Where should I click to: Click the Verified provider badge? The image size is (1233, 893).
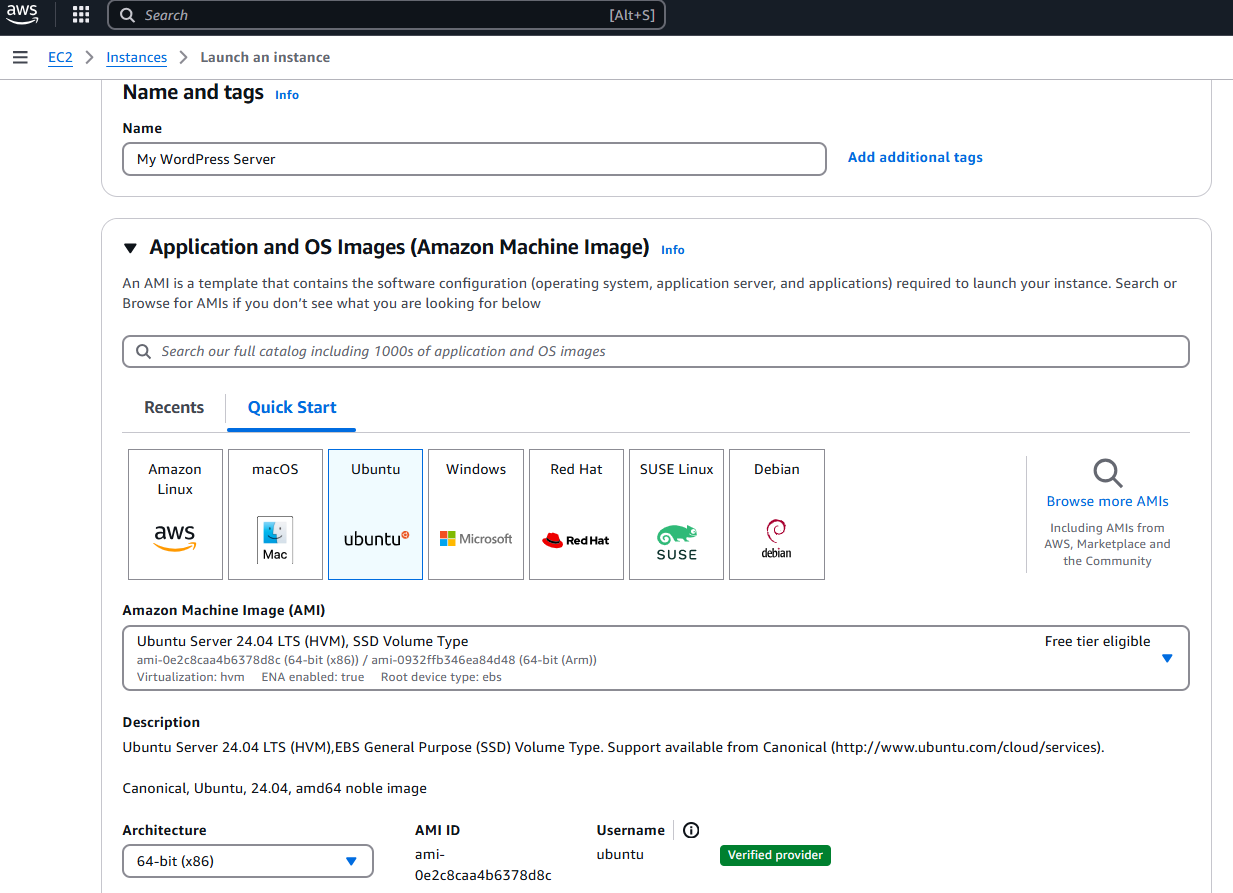(775, 855)
